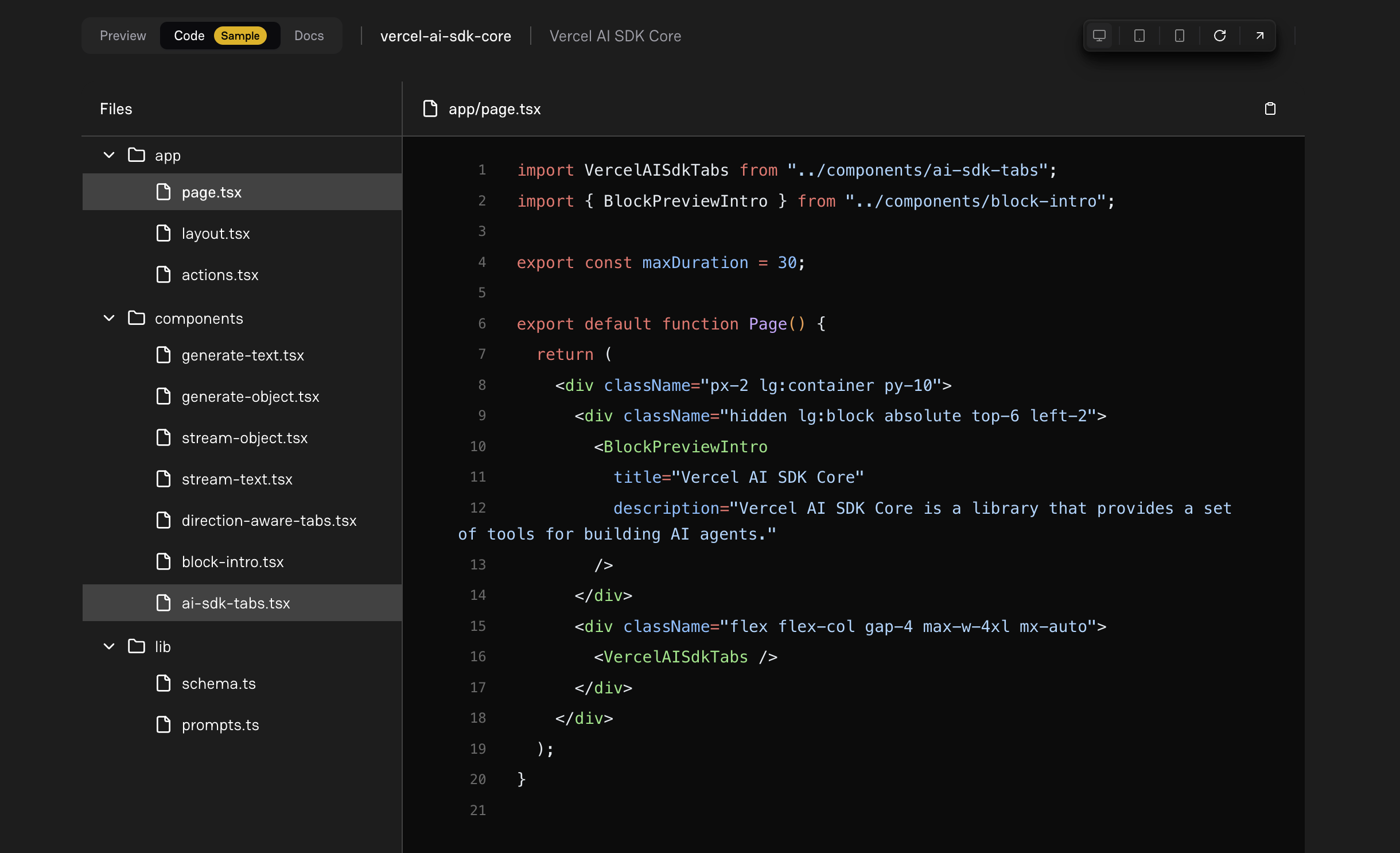1400x853 pixels.
Task: Open schema.ts file
Action: pos(242,683)
